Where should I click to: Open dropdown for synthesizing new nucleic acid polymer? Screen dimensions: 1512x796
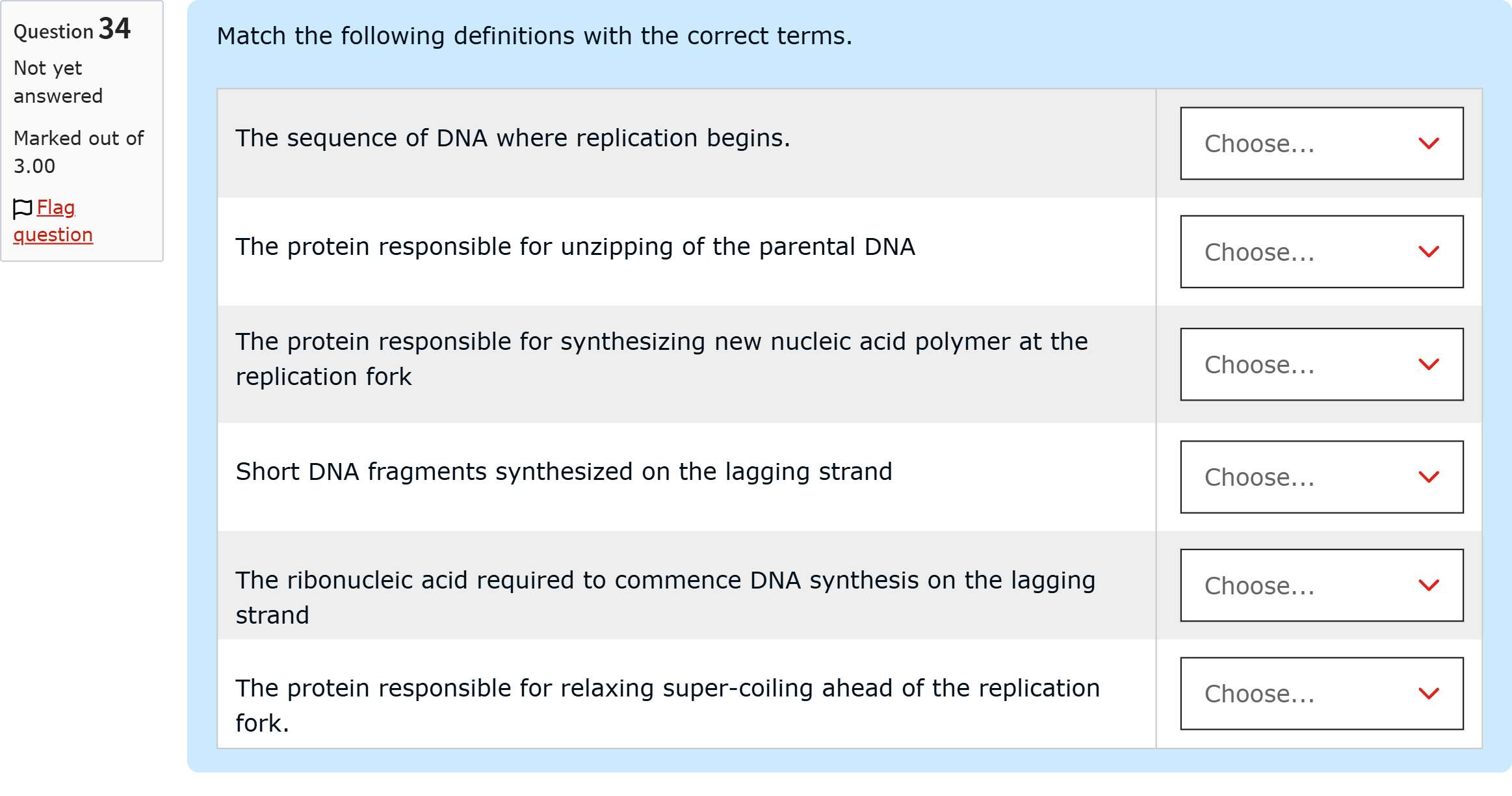click(x=1322, y=364)
